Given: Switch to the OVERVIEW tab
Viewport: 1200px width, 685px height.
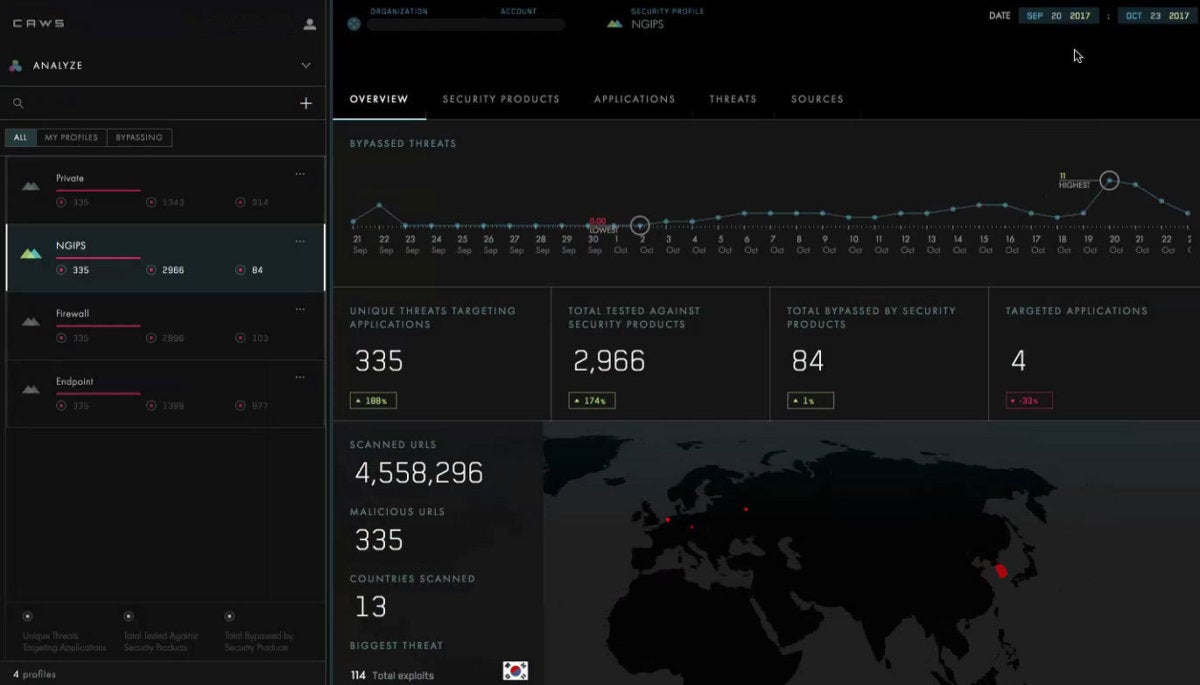Looking at the screenshot, I should click(379, 99).
